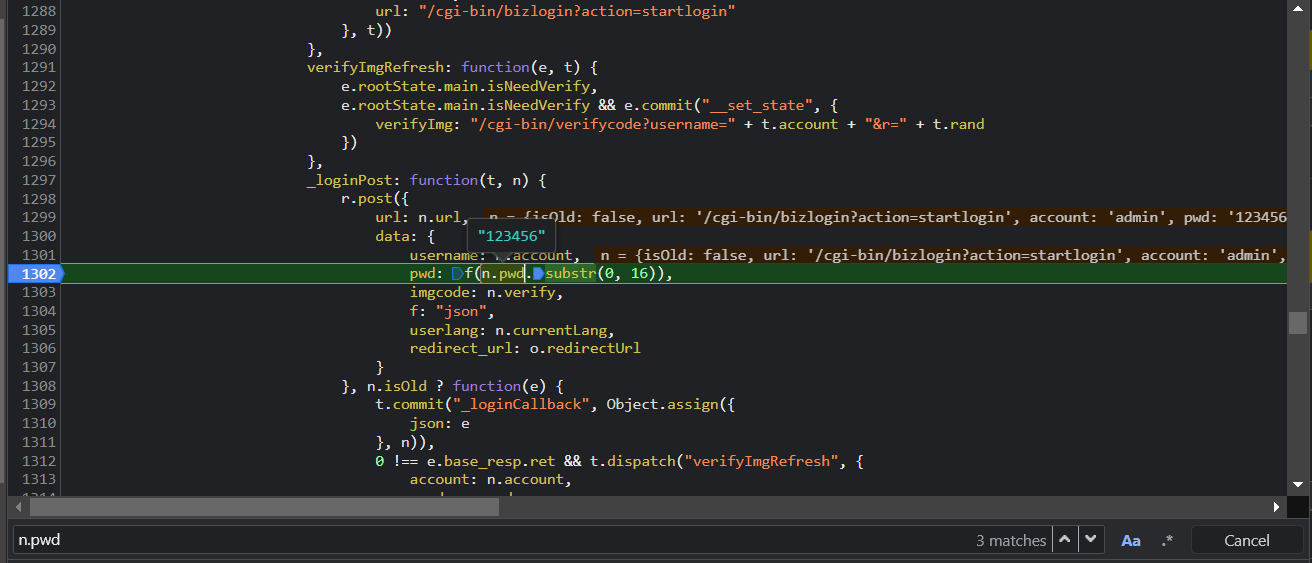This screenshot has width=1312, height=563.
Task: Click the "json" string on line 1304
Action: 461,311
